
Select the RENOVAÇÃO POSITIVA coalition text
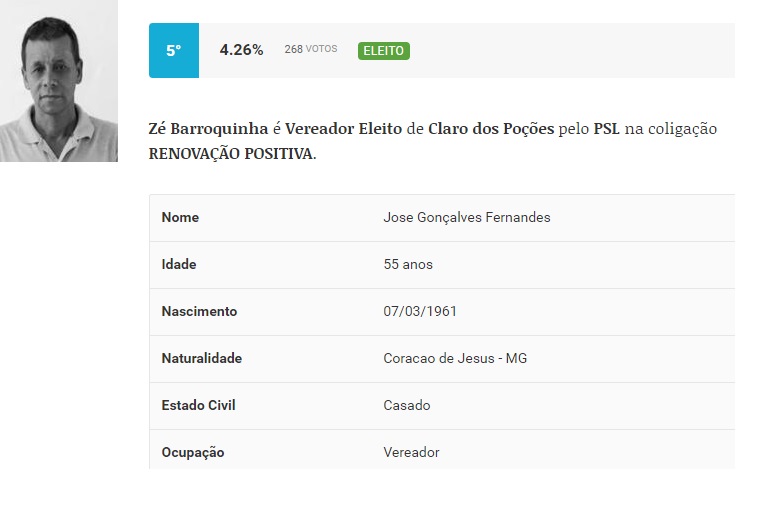(x=231, y=155)
